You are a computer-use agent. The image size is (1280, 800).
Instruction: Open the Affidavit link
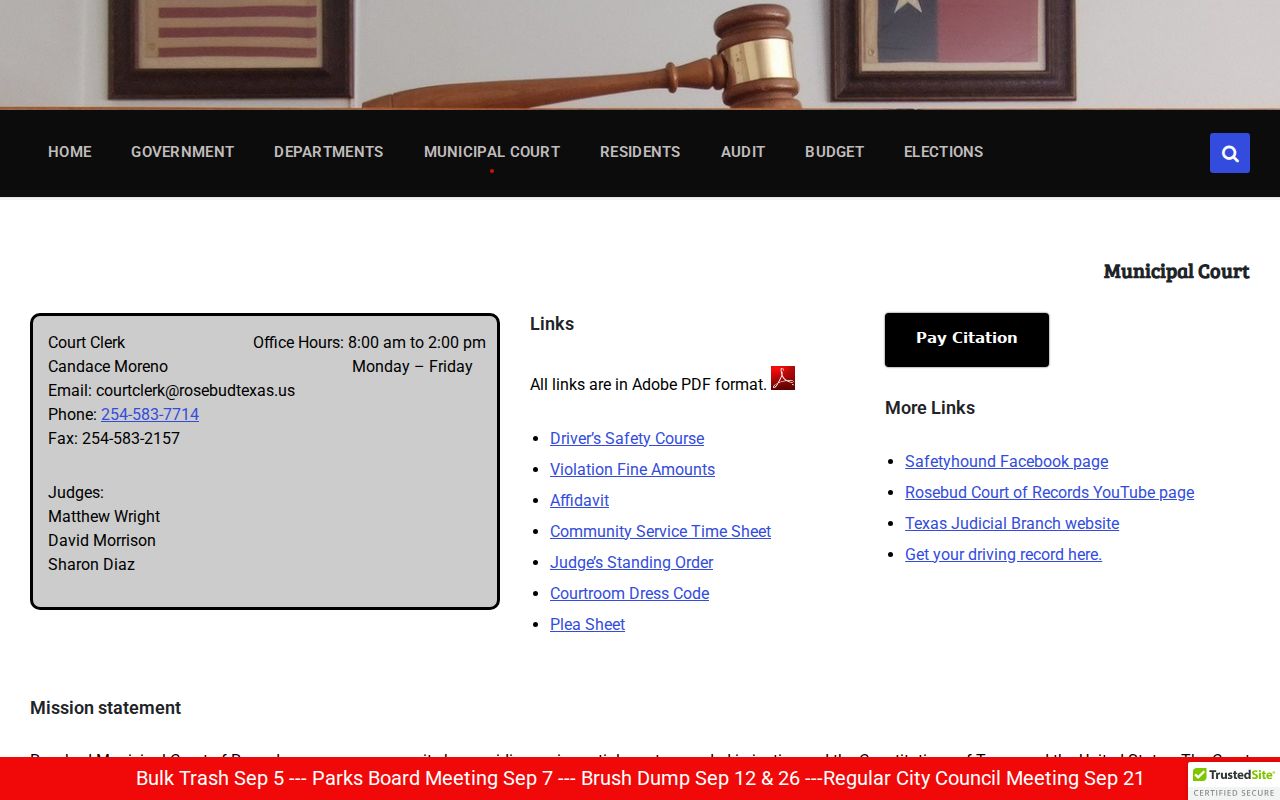pos(579,500)
